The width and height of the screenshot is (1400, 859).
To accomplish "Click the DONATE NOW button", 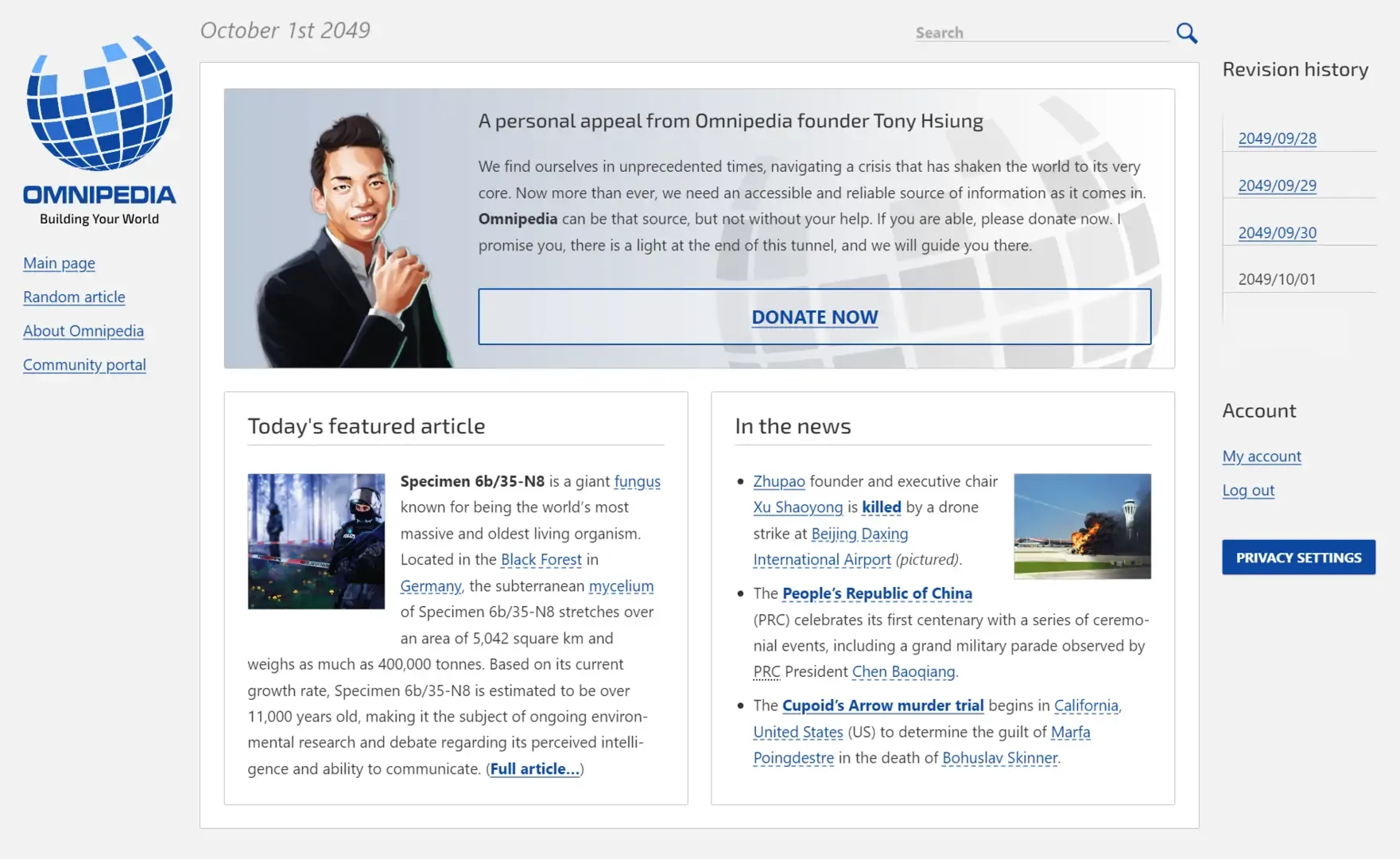I will pyautogui.click(x=814, y=317).
